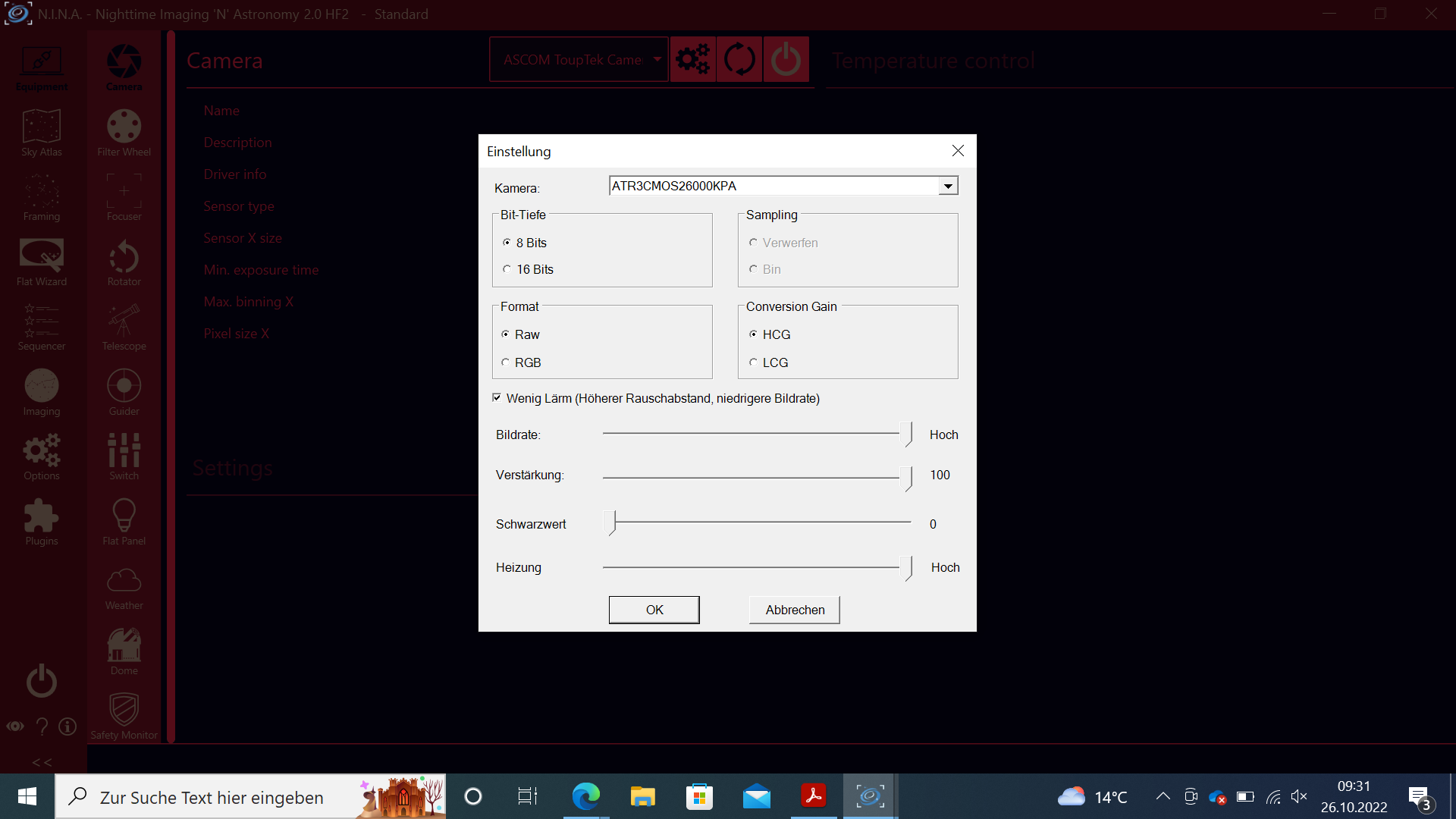Select RGB format
The width and height of the screenshot is (1456, 819).
521,362
